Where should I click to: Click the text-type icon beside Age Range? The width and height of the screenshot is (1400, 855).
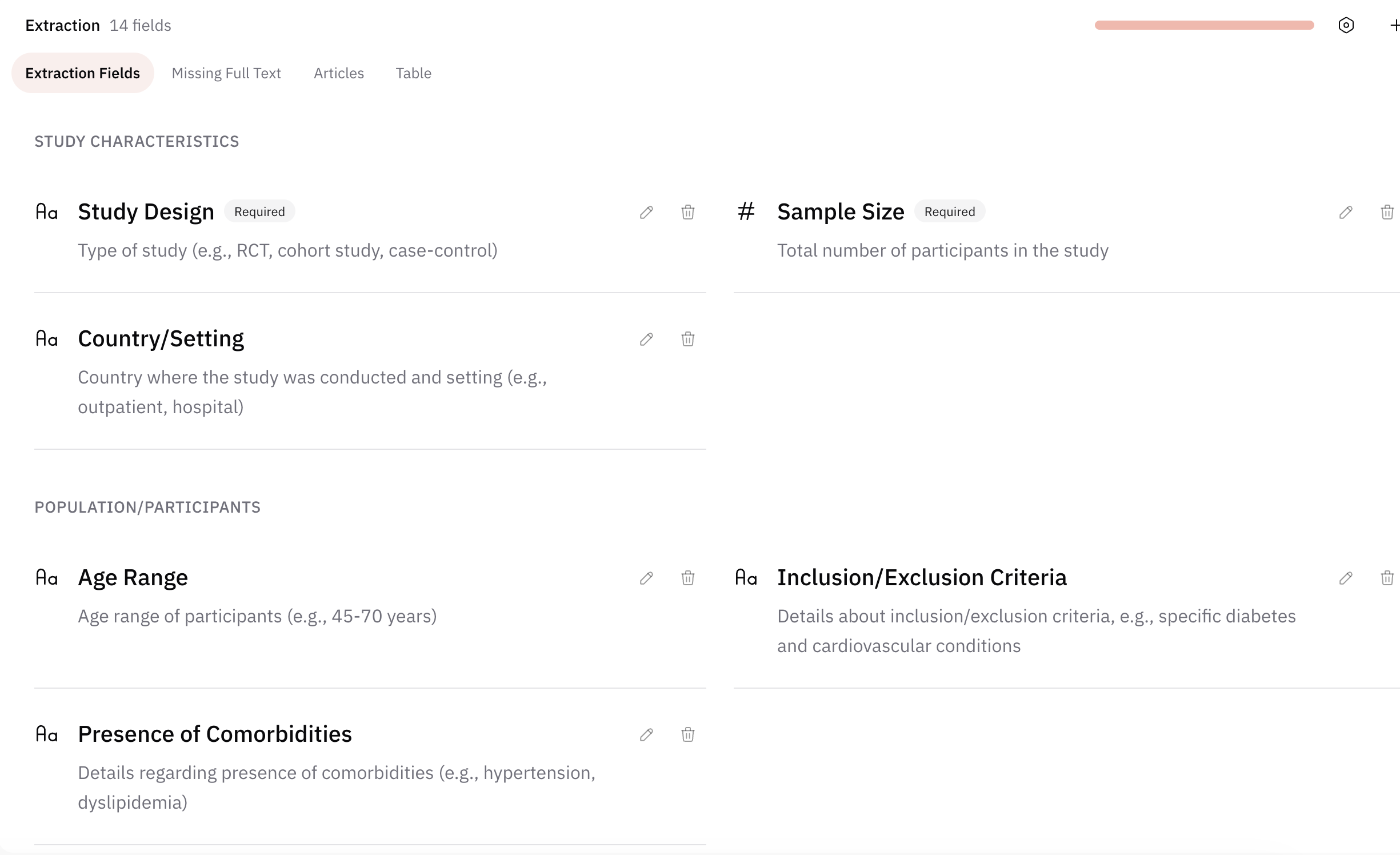(x=47, y=578)
